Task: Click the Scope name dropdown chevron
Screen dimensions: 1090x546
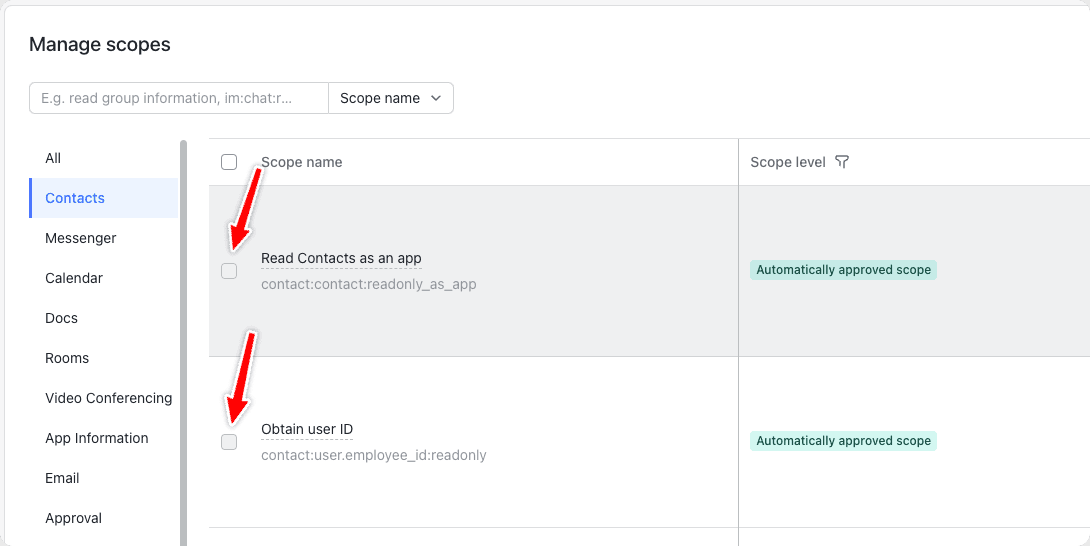Action: (x=436, y=98)
